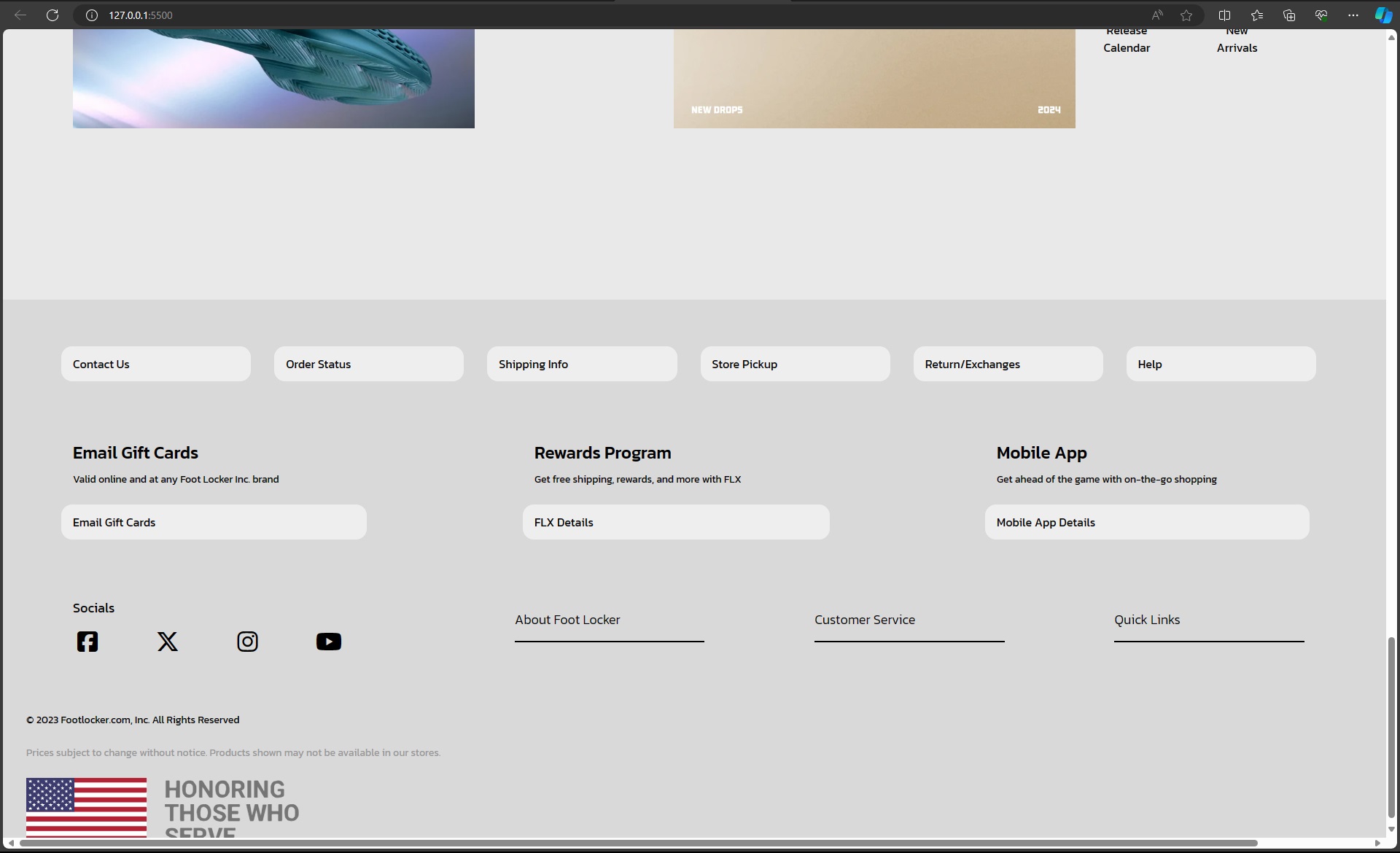Expand the Quick Links section

point(1208,620)
